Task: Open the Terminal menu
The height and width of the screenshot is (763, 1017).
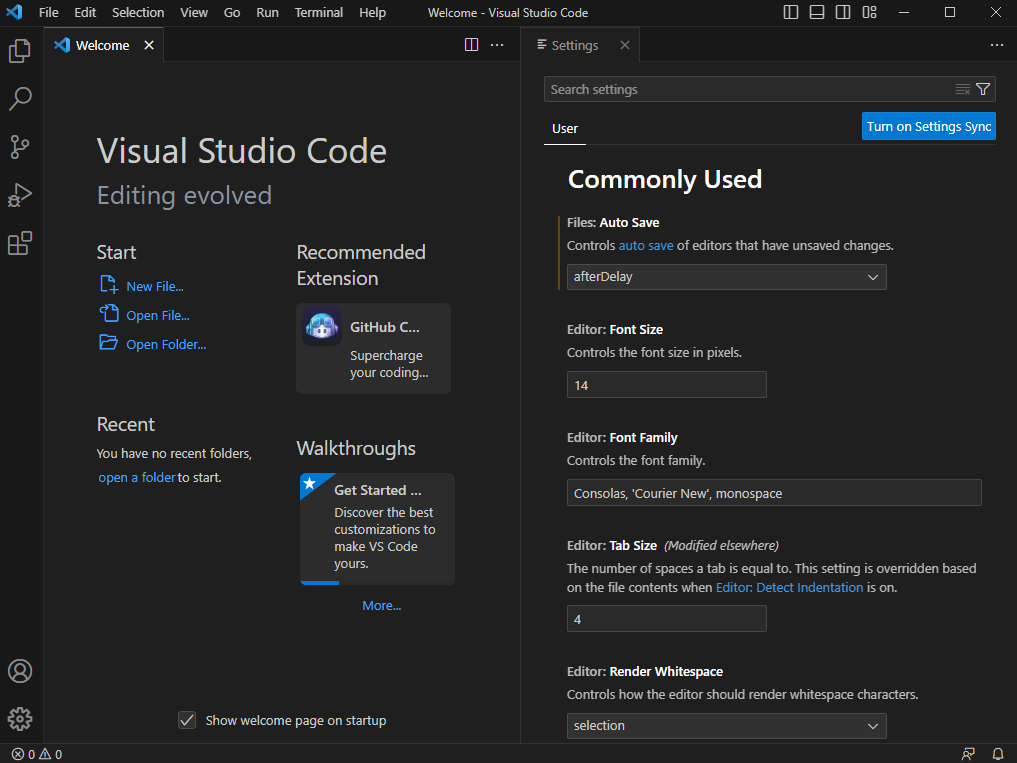Action: tap(318, 12)
